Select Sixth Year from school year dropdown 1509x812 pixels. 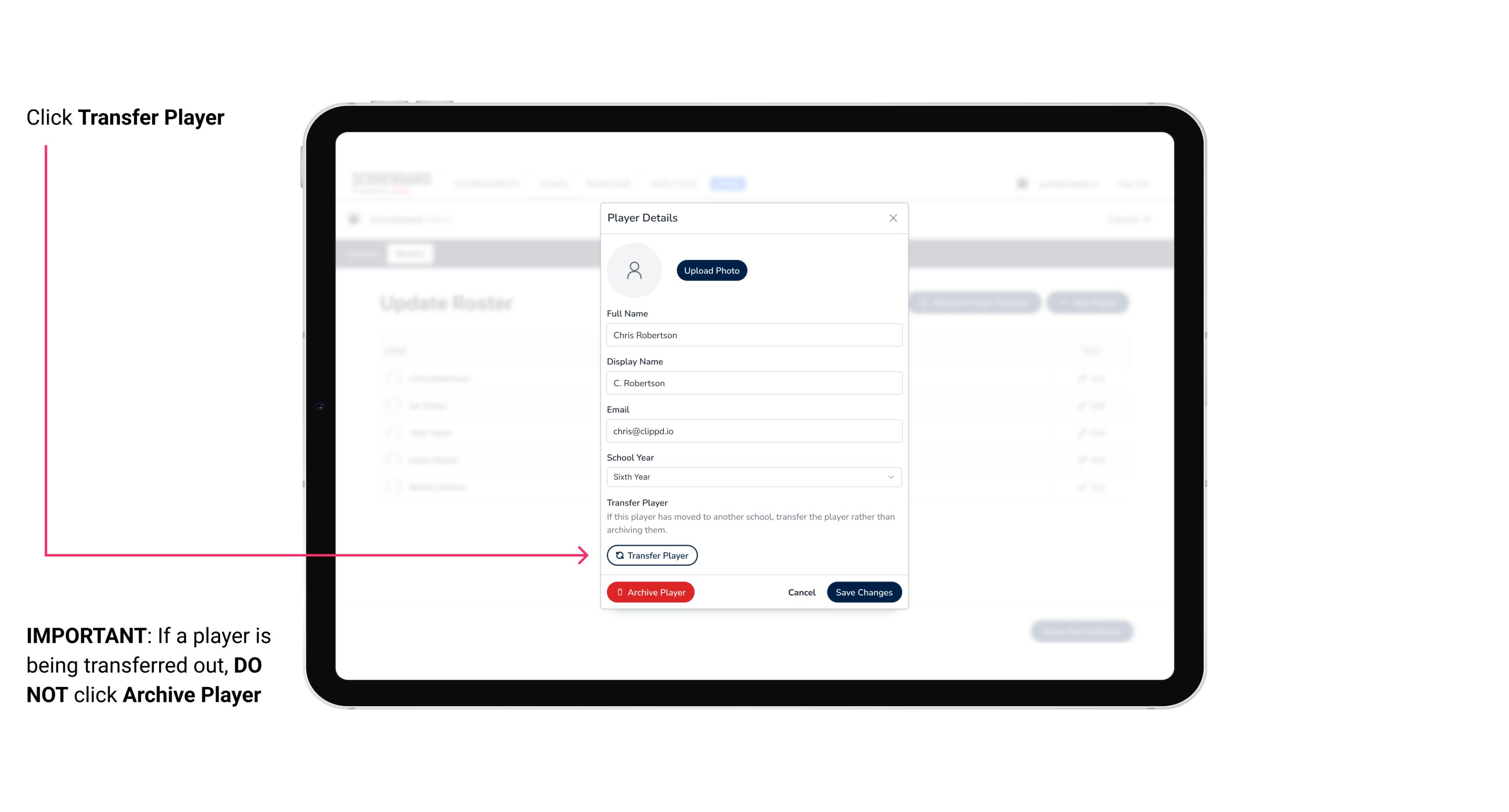click(753, 476)
